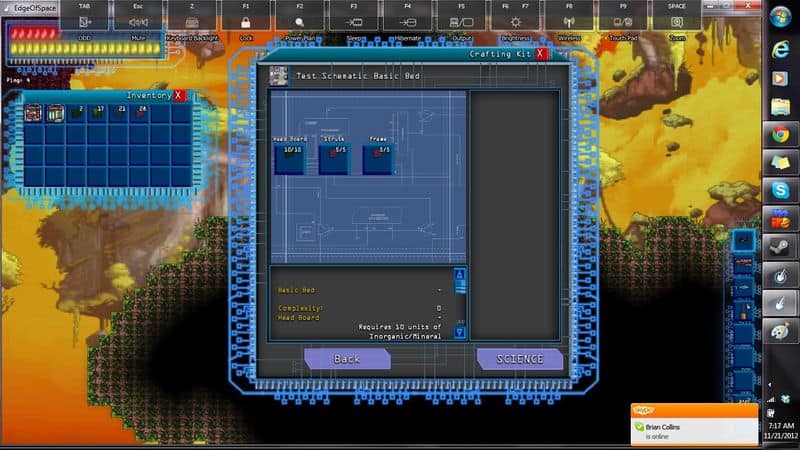This screenshot has width=800, height=450.
Task: Select the first inventory item icon
Action: (33, 113)
